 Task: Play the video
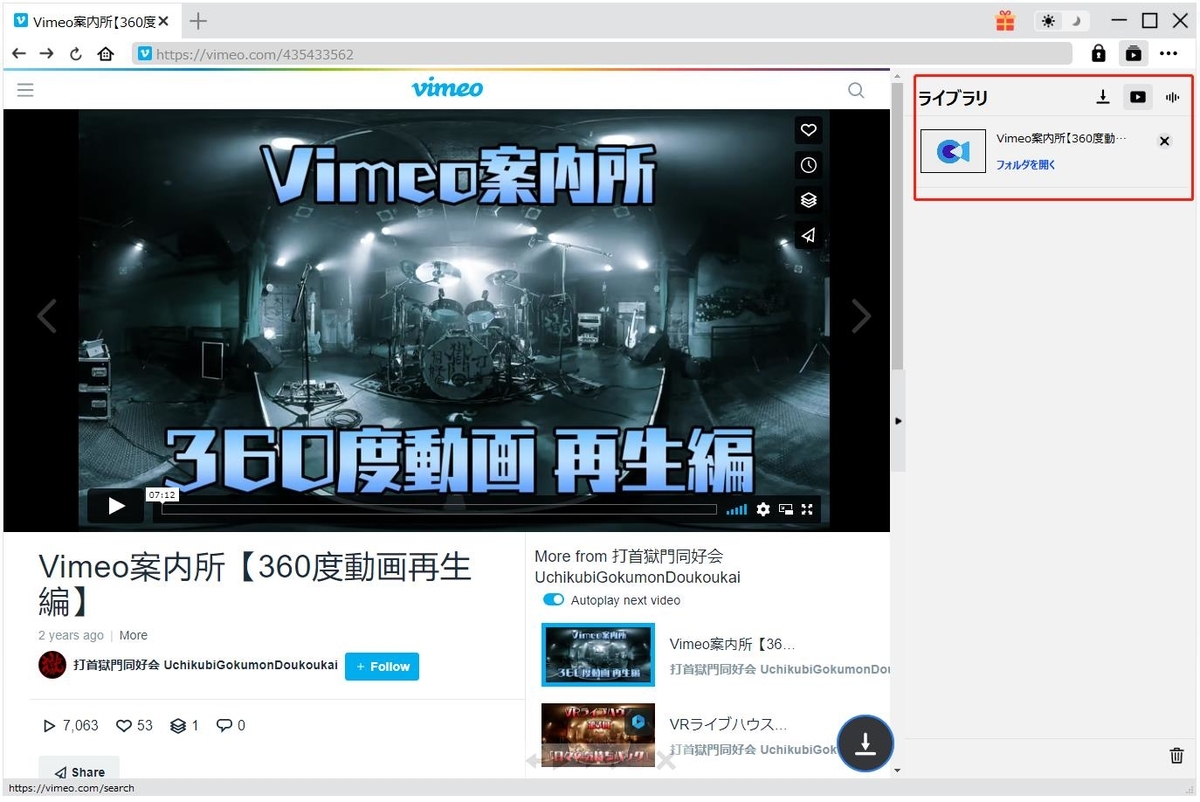click(116, 506)
